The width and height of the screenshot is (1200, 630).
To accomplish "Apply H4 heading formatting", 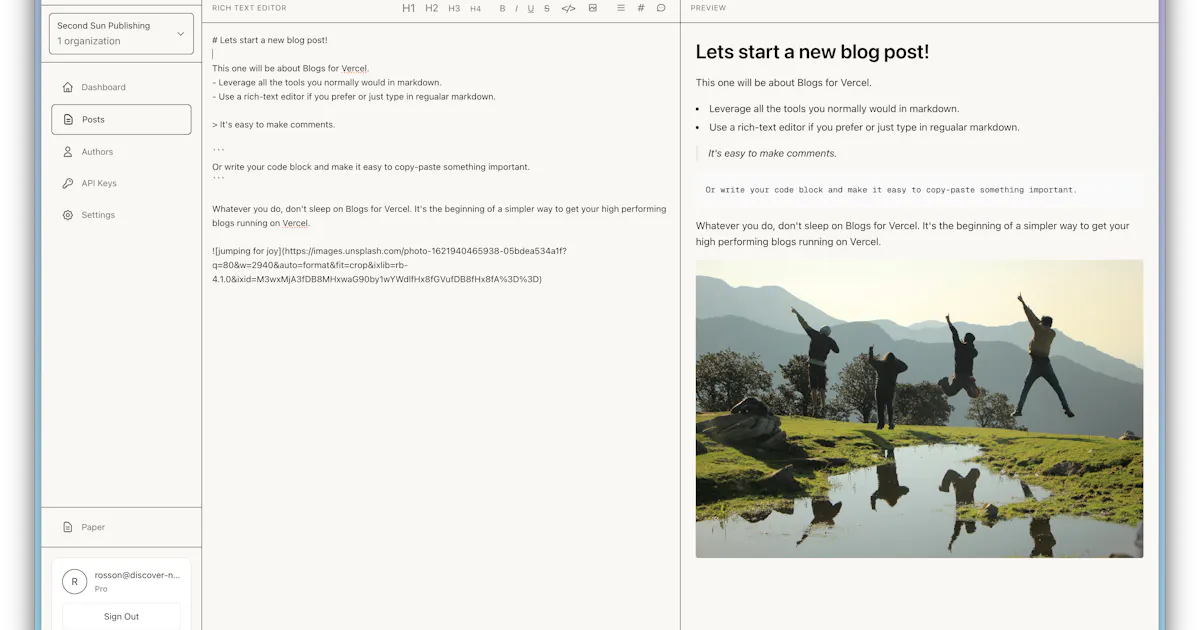I will point(475,8).
